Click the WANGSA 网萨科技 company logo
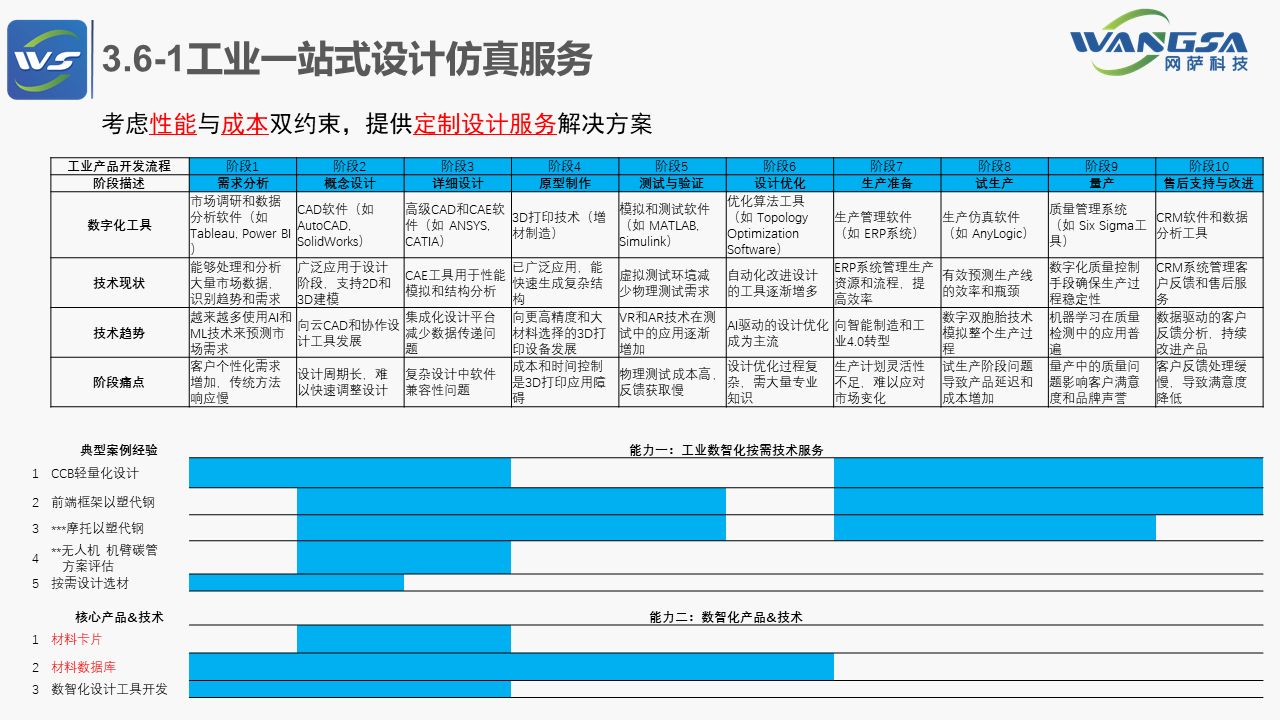 pos(1158,42)
